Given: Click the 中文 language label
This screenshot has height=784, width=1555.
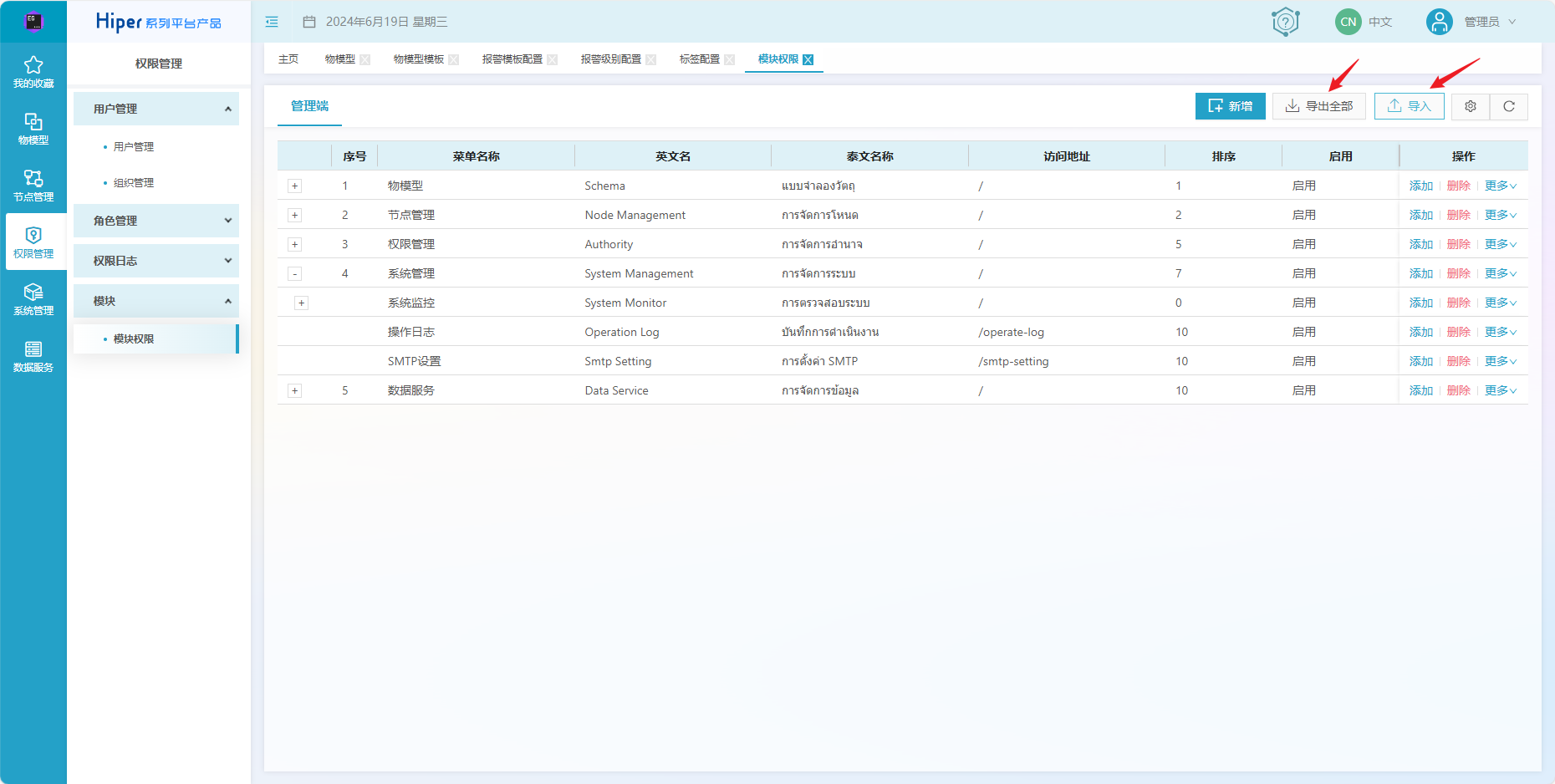Looking at the screenshot, I should click(1380, 22).
